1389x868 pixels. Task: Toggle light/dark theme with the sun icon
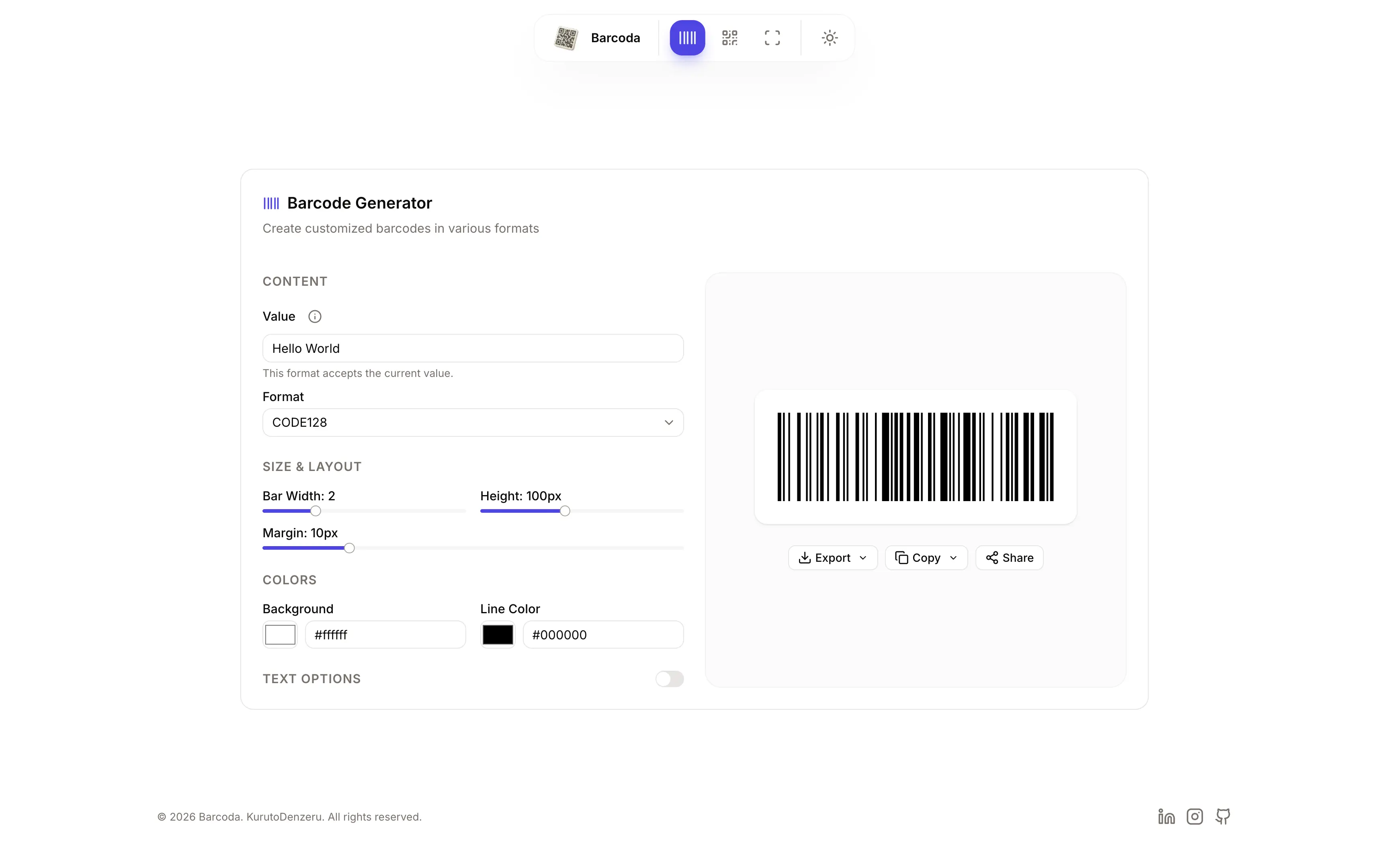coord(829,37)
